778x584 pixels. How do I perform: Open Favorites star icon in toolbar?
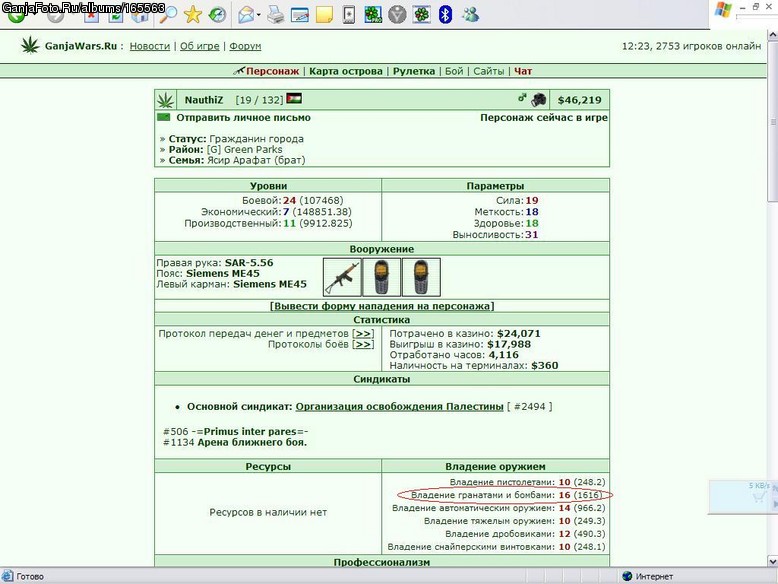coord(193,14)
